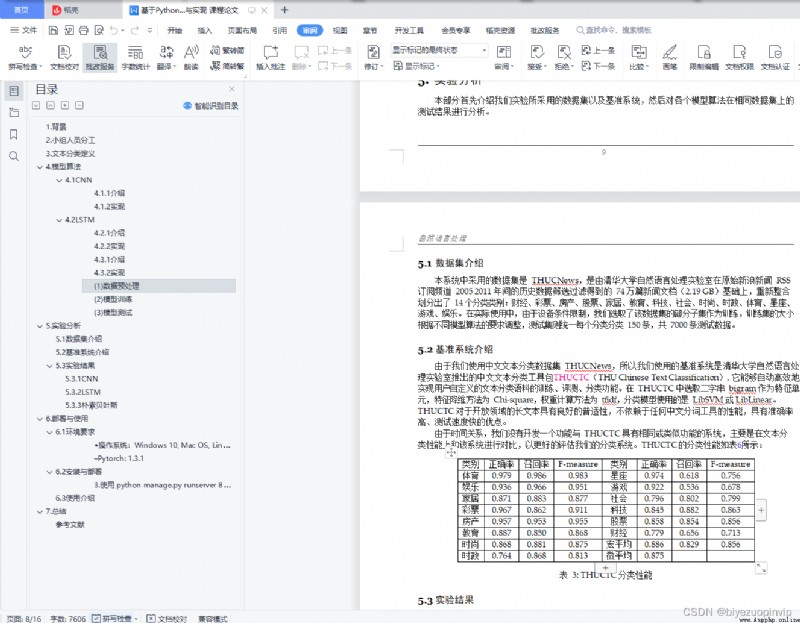Open 限制编辑 restrict editing
The image size is (800, 623).
704,57
